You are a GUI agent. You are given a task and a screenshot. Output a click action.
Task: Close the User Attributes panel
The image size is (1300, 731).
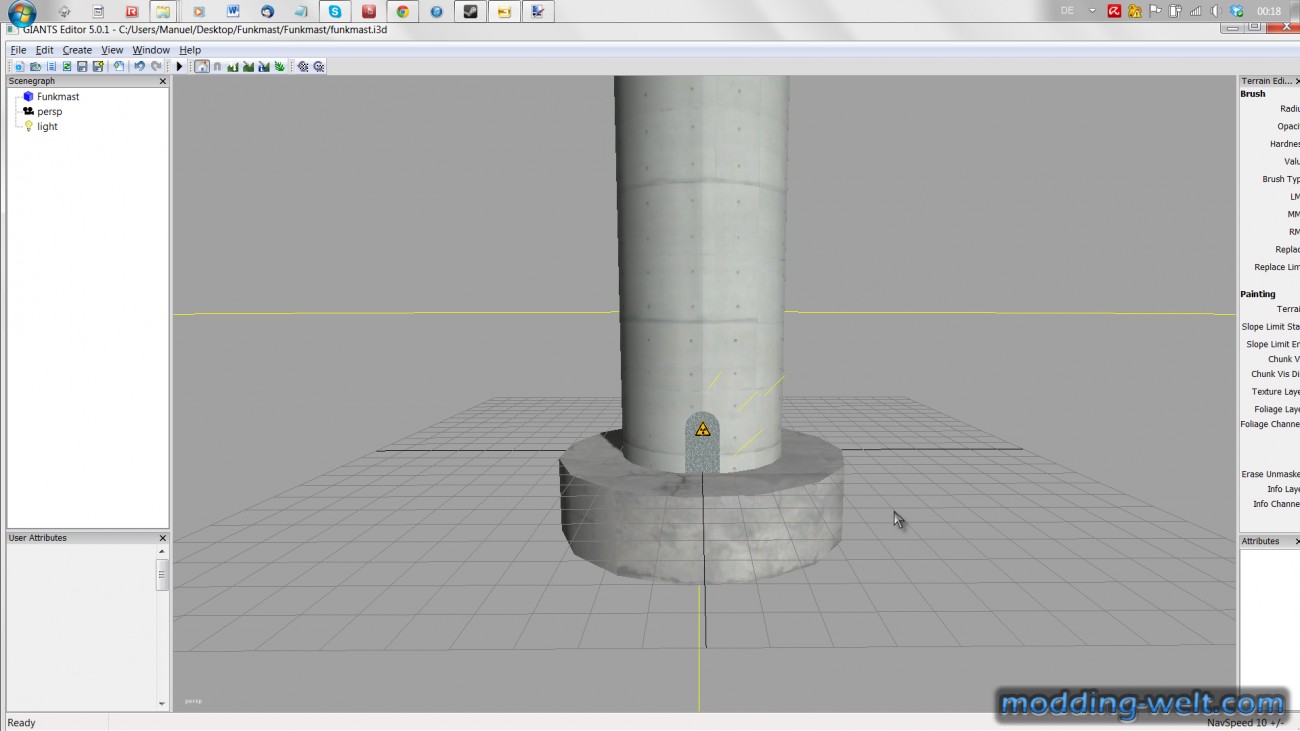pyautogui.click(x=163, y=538)
